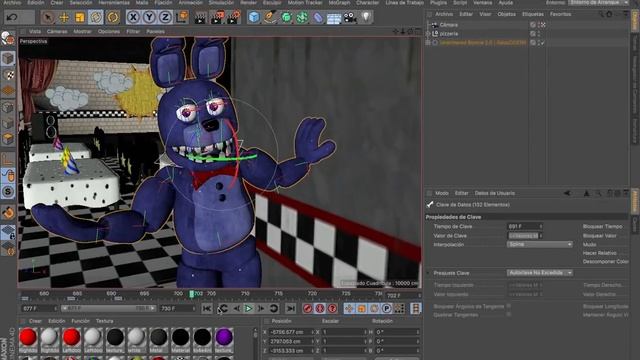
Task: Select Texture mode checker icon in left palette
Action: point(8,75)
